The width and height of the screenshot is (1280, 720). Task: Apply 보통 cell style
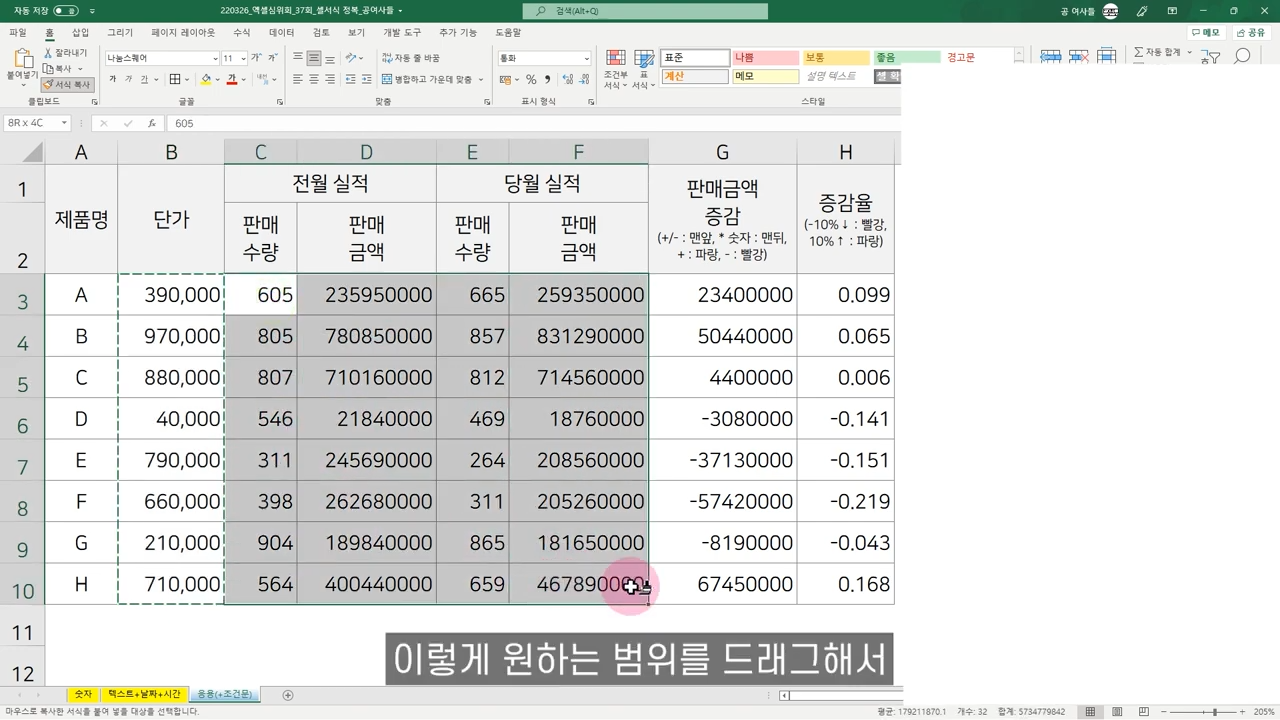coord(836,58)
